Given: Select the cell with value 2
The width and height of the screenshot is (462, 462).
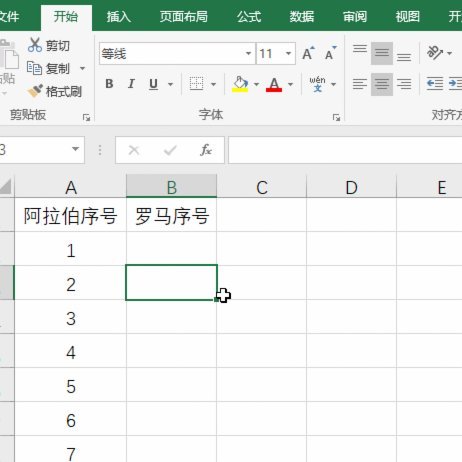Looking at the screenshot, I should [71, 283].
